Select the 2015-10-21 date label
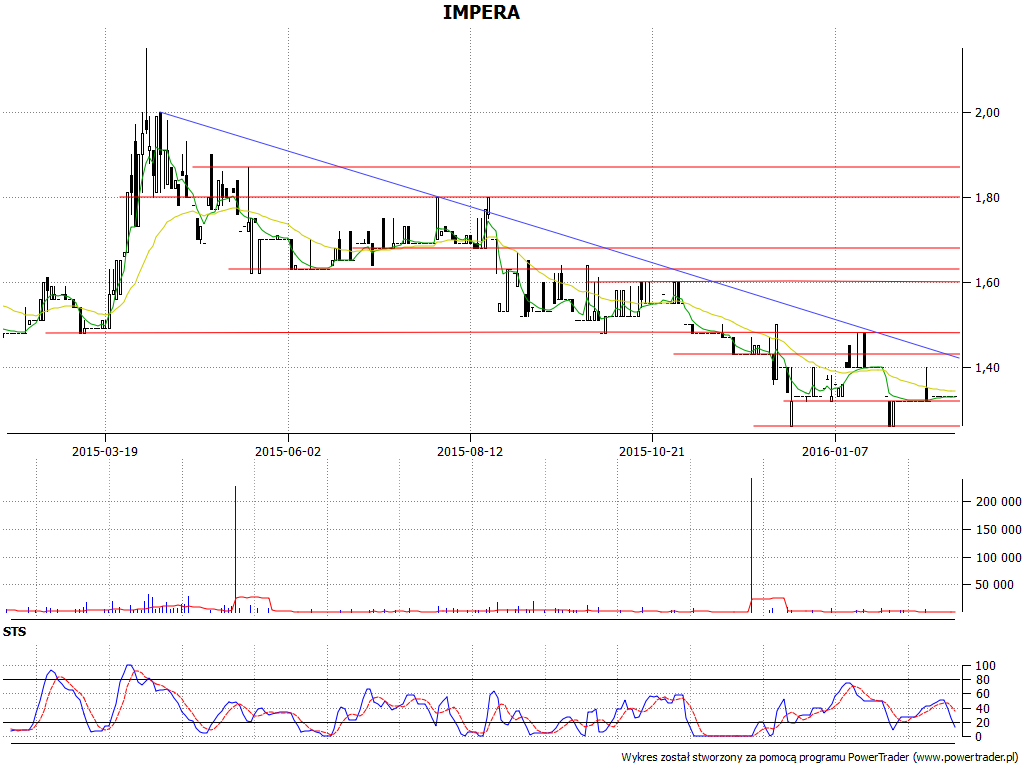The image size is (1024, 768). click(652, 451)
